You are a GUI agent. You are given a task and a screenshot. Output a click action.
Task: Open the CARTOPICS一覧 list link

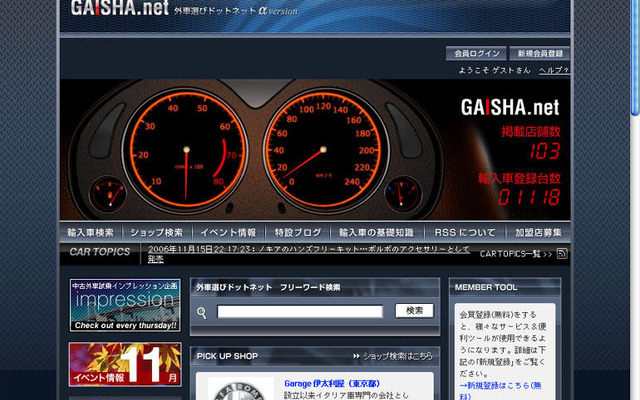pyautogui.click(x=516, y=254)
